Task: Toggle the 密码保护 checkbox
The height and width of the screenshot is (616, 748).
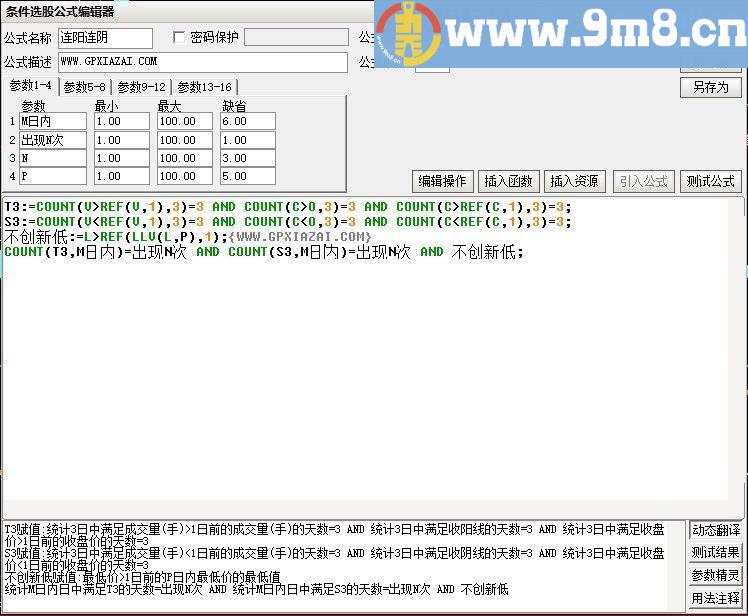Action: (x=180, y=38)
